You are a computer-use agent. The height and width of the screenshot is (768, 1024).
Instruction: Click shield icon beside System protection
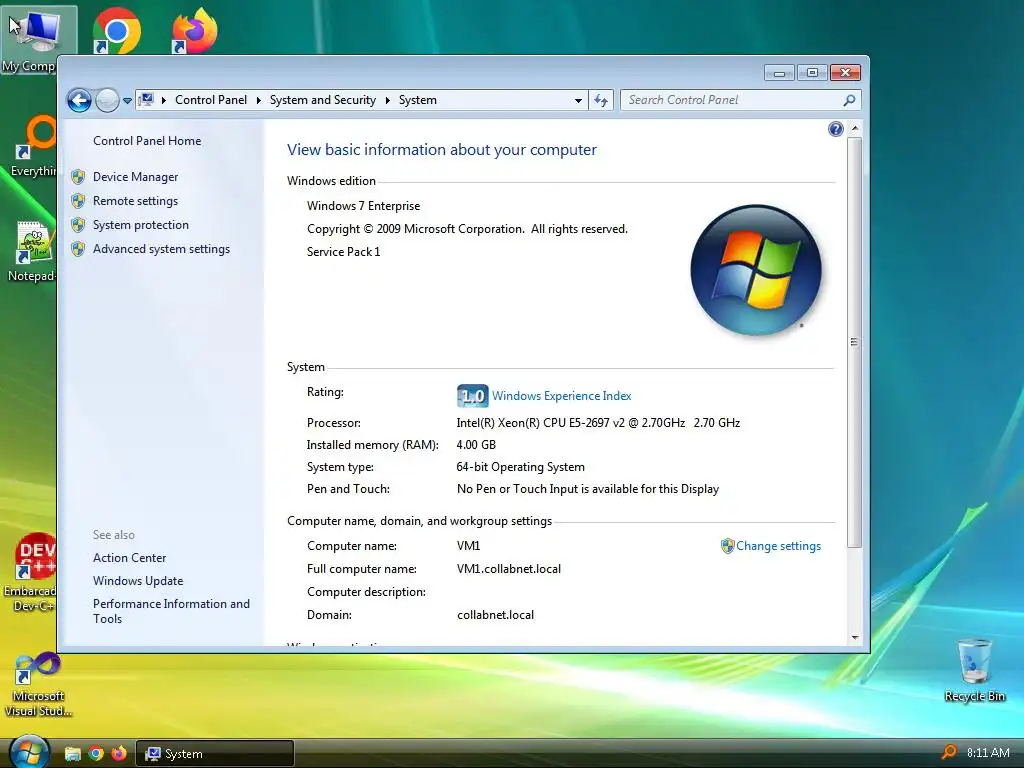coord(78,225)
